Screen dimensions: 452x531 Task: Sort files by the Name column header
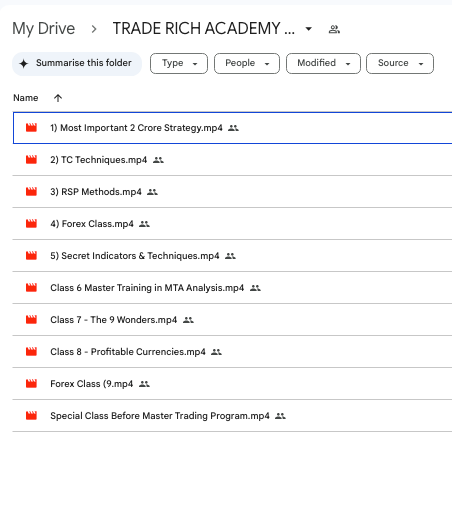26,98
